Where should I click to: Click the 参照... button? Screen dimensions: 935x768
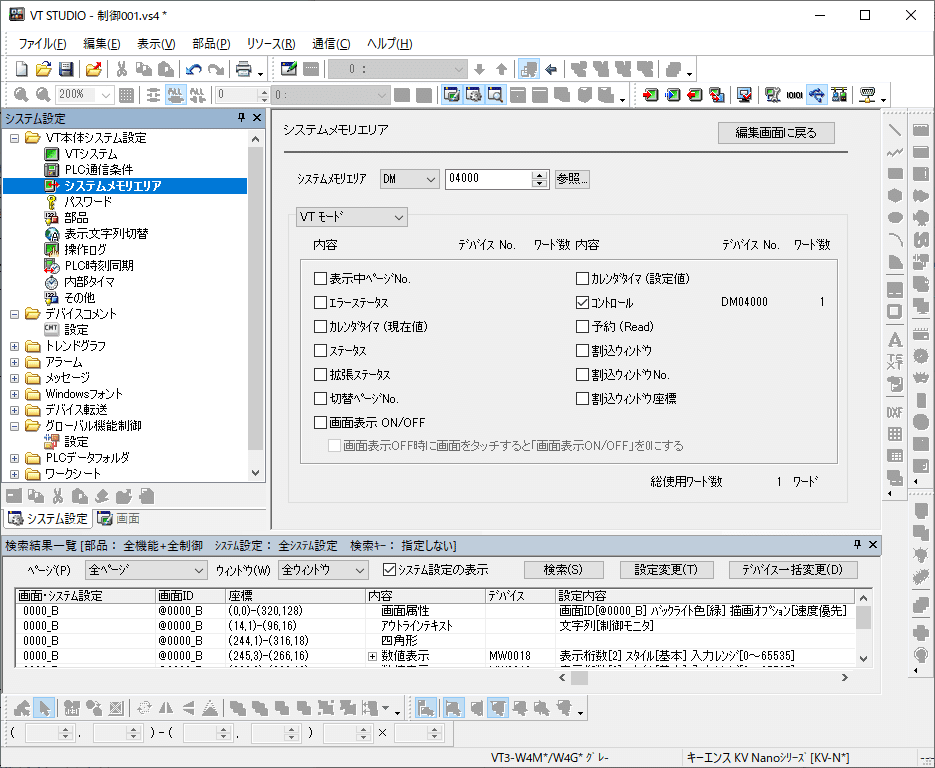click(572, 179)
